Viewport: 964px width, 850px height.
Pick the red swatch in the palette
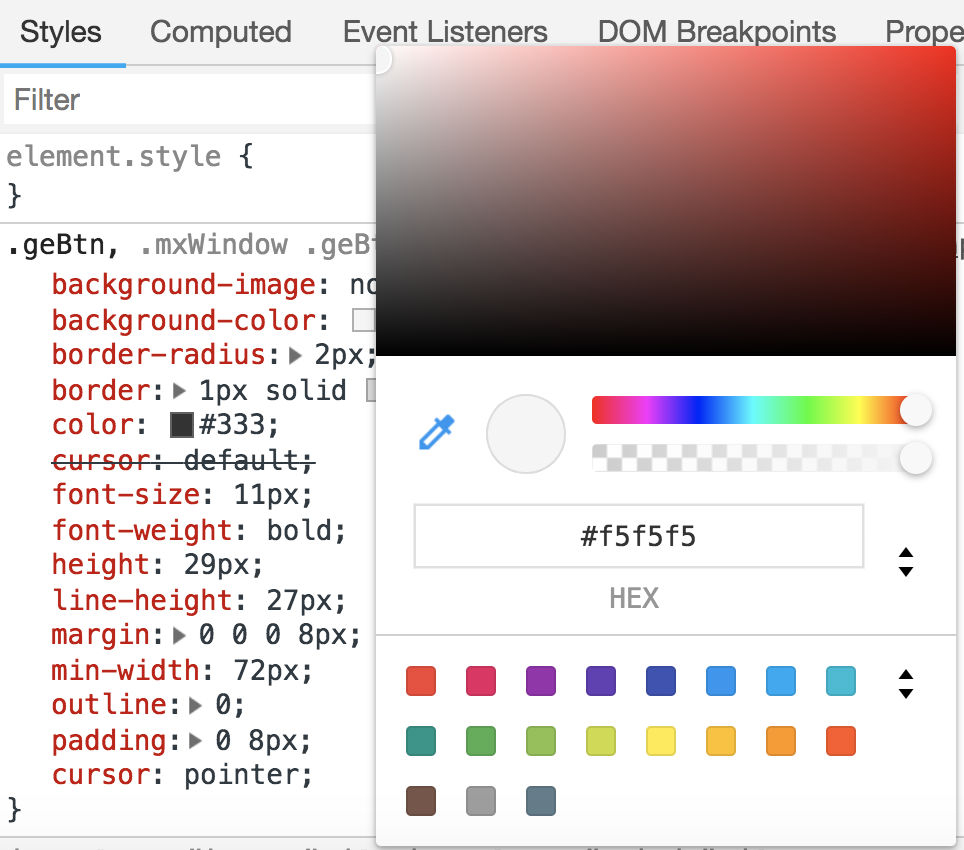[x=420, y=681]
